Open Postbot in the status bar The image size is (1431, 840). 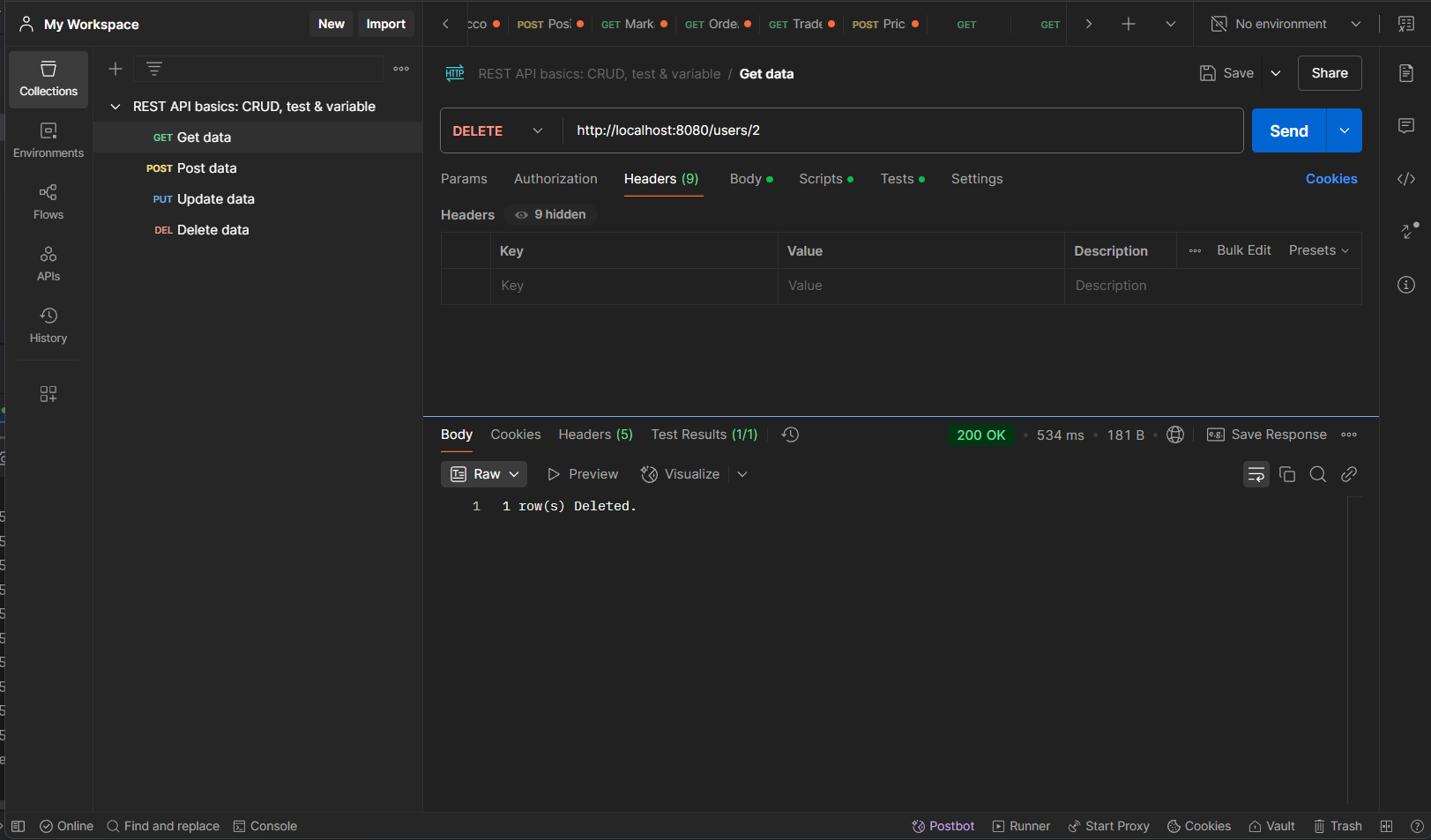(x=943, y=826)
